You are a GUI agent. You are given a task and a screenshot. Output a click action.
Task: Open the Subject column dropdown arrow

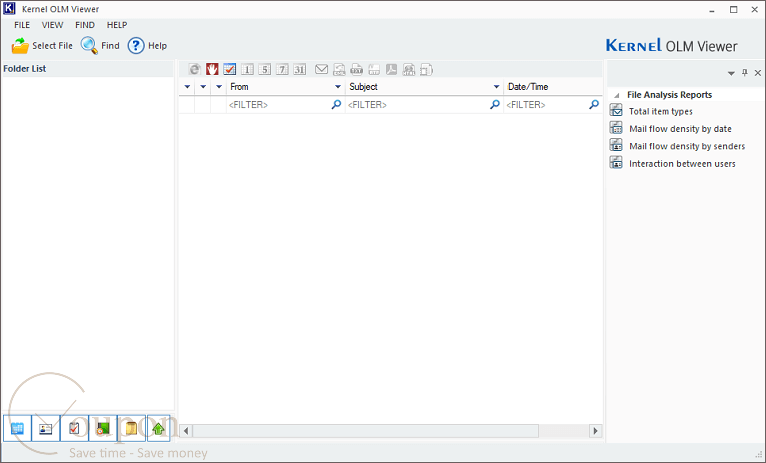pos(496,87)
